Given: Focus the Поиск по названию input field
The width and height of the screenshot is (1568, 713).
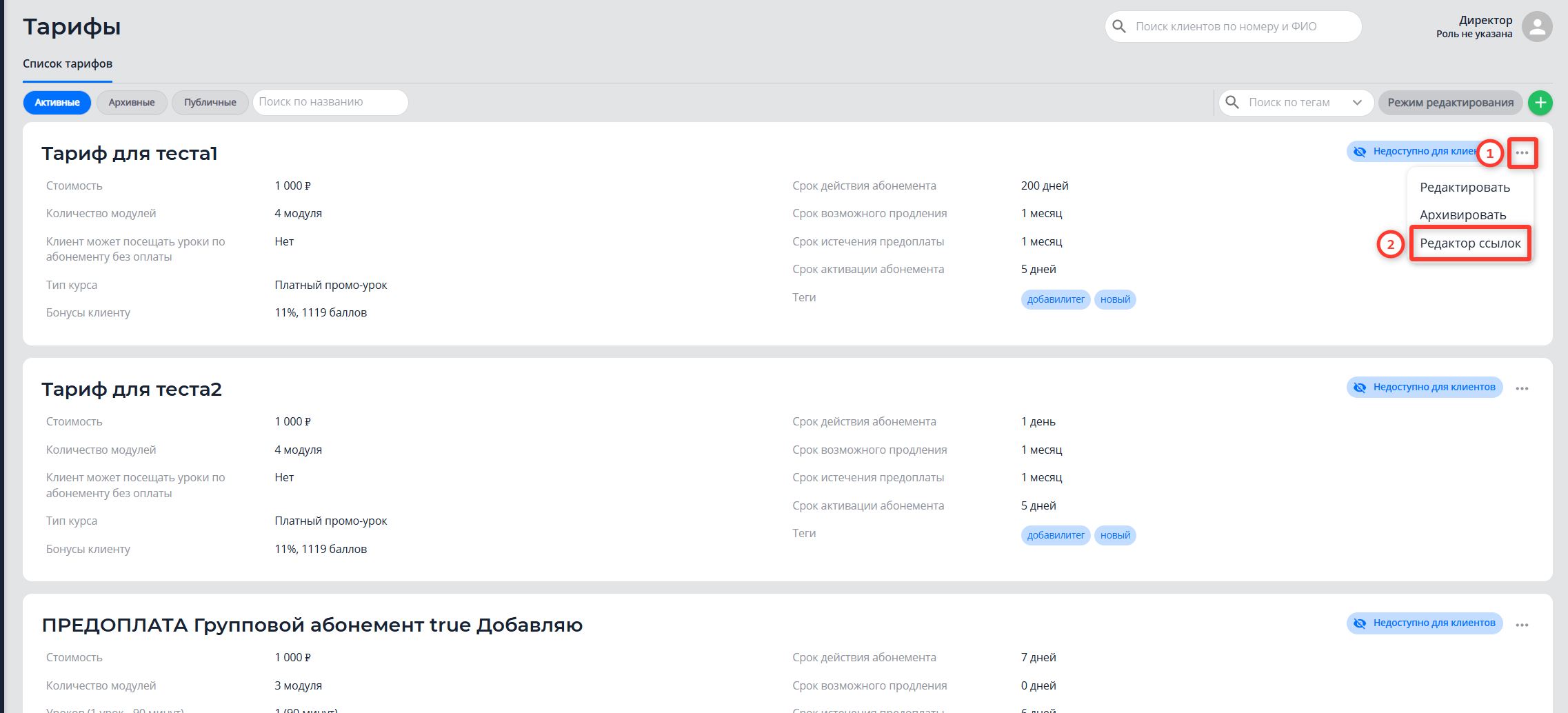Looking at the screenshot, I should (x=330, y=102).
